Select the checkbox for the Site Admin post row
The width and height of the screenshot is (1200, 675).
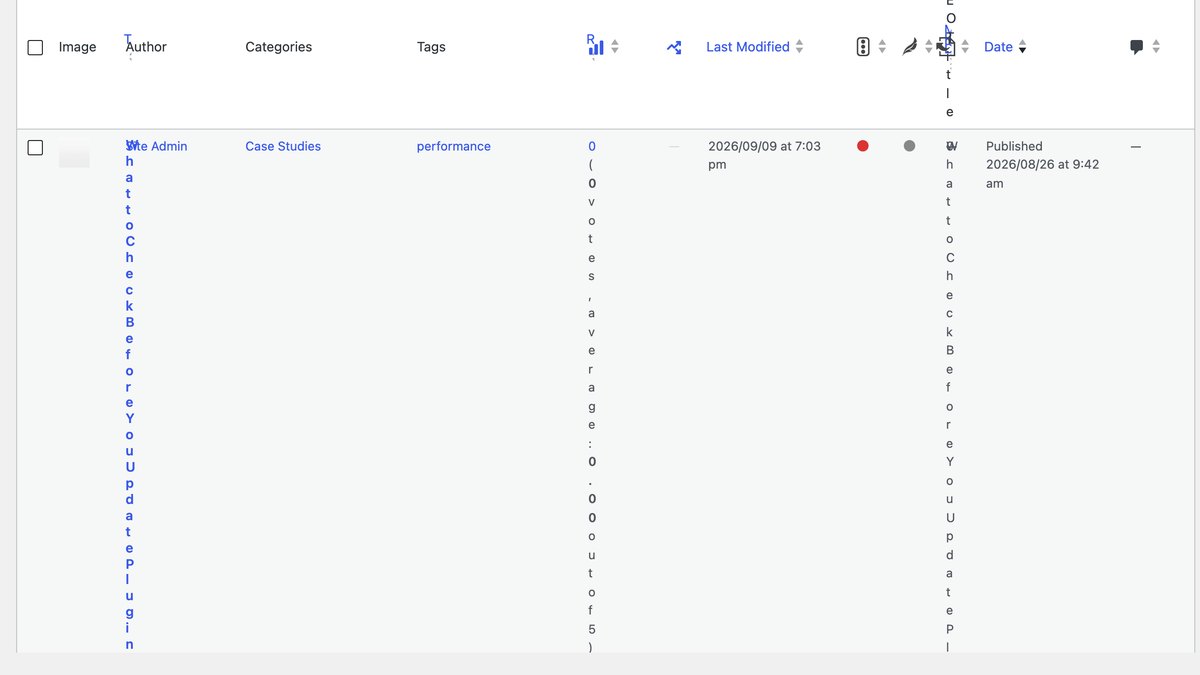click(x=35, y=147)
